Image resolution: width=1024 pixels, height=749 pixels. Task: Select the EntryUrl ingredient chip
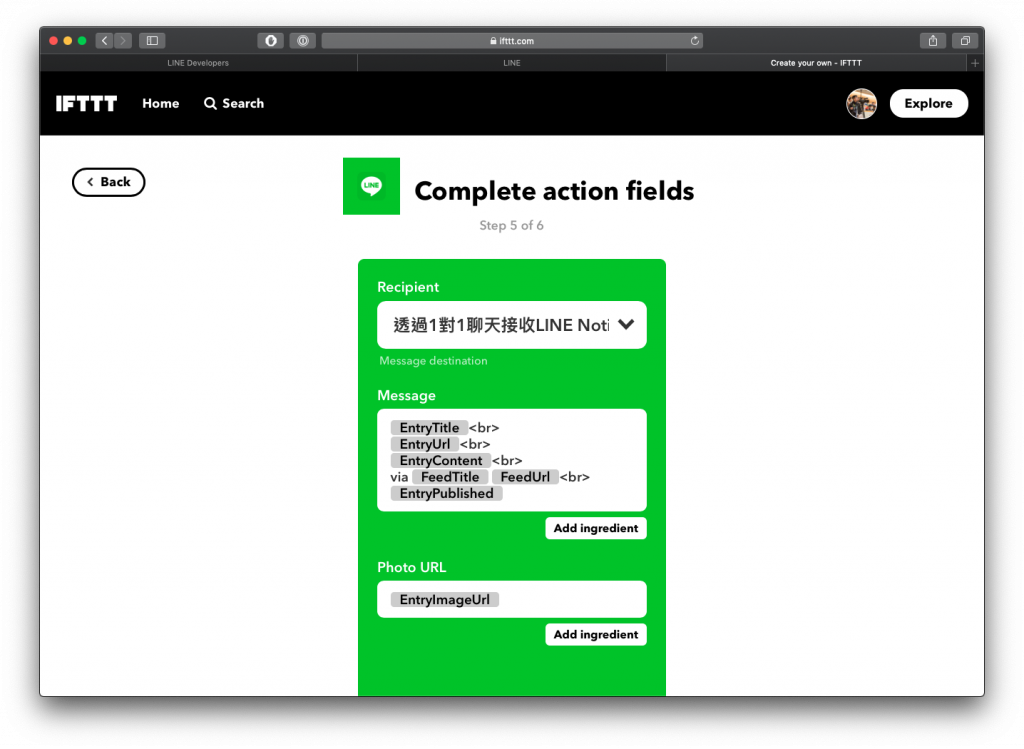(424, 444)
